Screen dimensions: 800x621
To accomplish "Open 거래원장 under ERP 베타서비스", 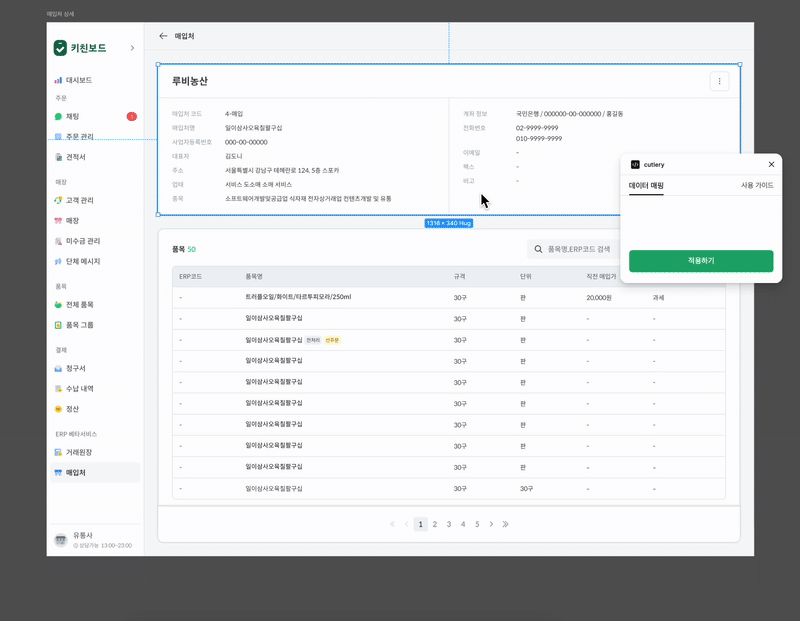I will point(79,452).
